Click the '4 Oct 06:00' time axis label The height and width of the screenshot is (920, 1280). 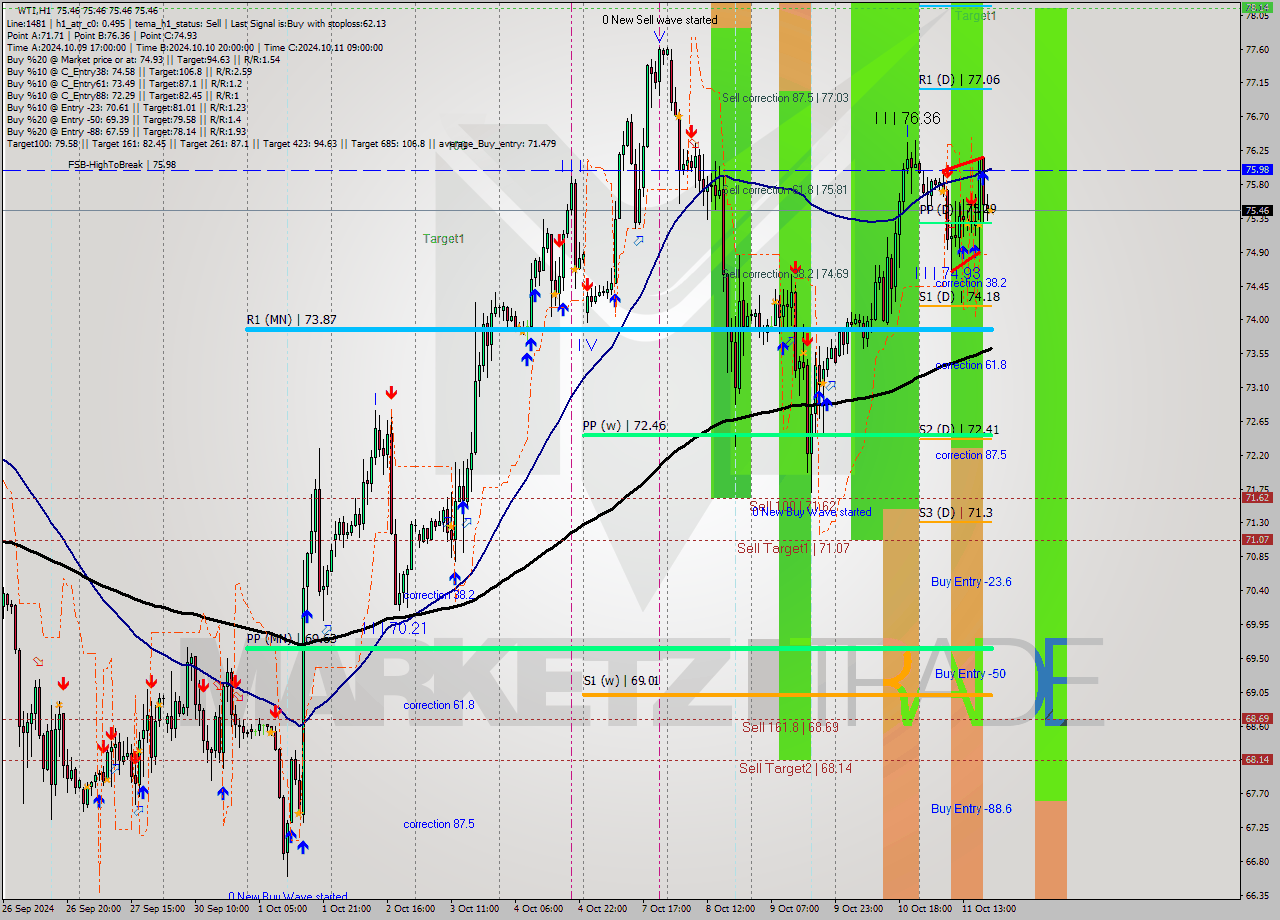[539, 909]
